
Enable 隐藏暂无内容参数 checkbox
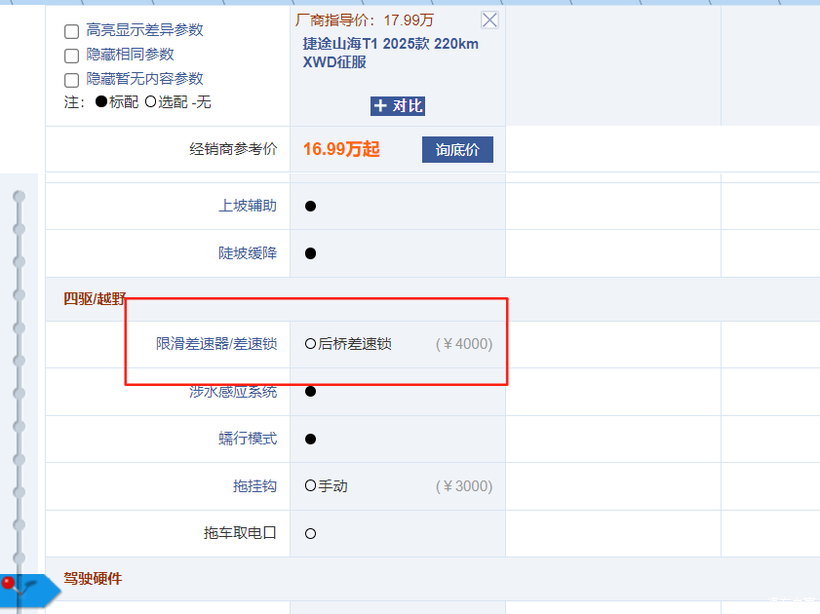coord(72,80)
